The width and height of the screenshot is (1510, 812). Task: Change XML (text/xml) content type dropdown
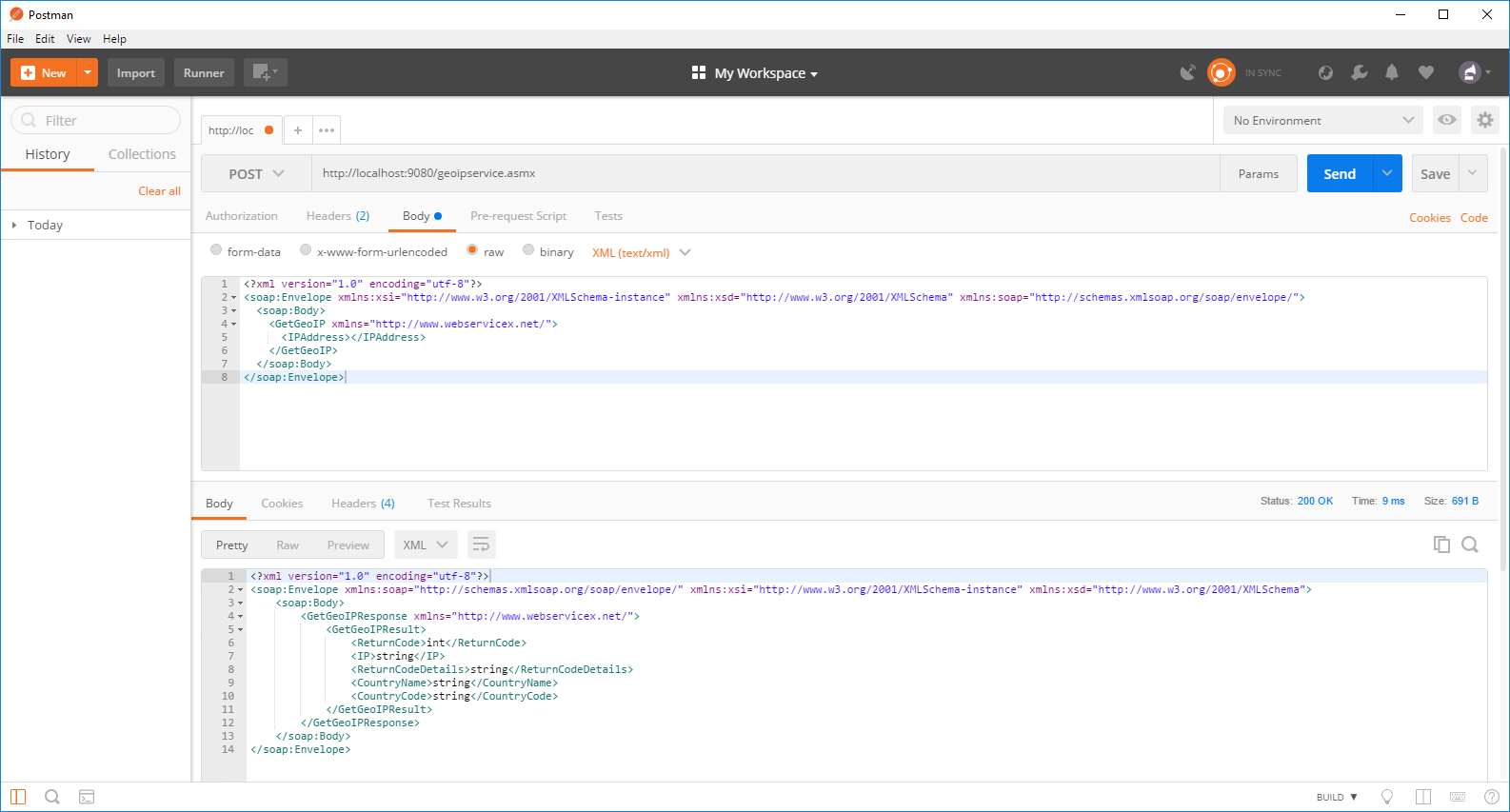641,252
